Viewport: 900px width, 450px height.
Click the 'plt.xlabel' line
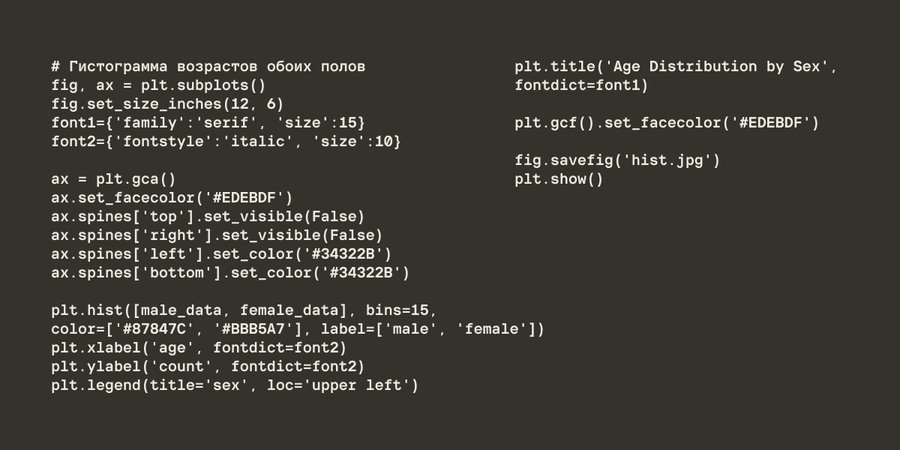pos(199,348)
